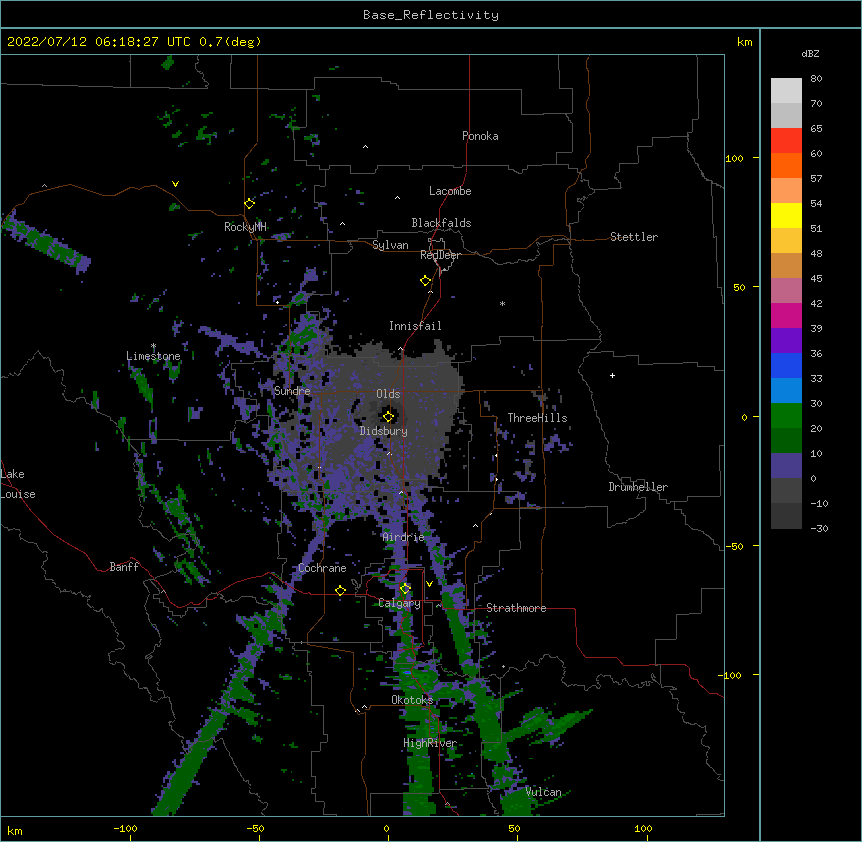
Task: Click the yellow diamond marker above Calgary
Action: coord(405,589)
